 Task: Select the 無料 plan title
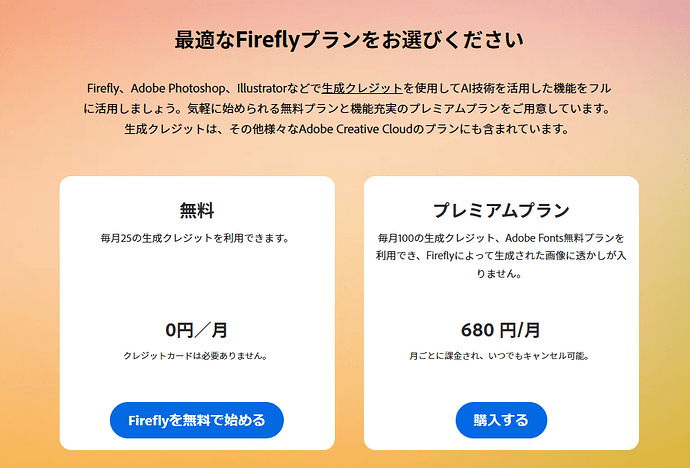tap(197, 210)
